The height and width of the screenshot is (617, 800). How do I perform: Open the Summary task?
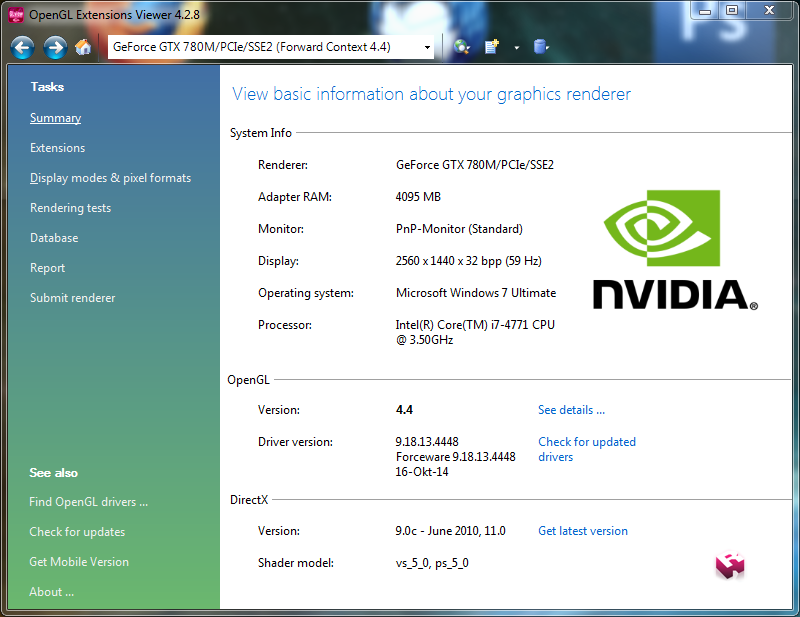[55, 118]
